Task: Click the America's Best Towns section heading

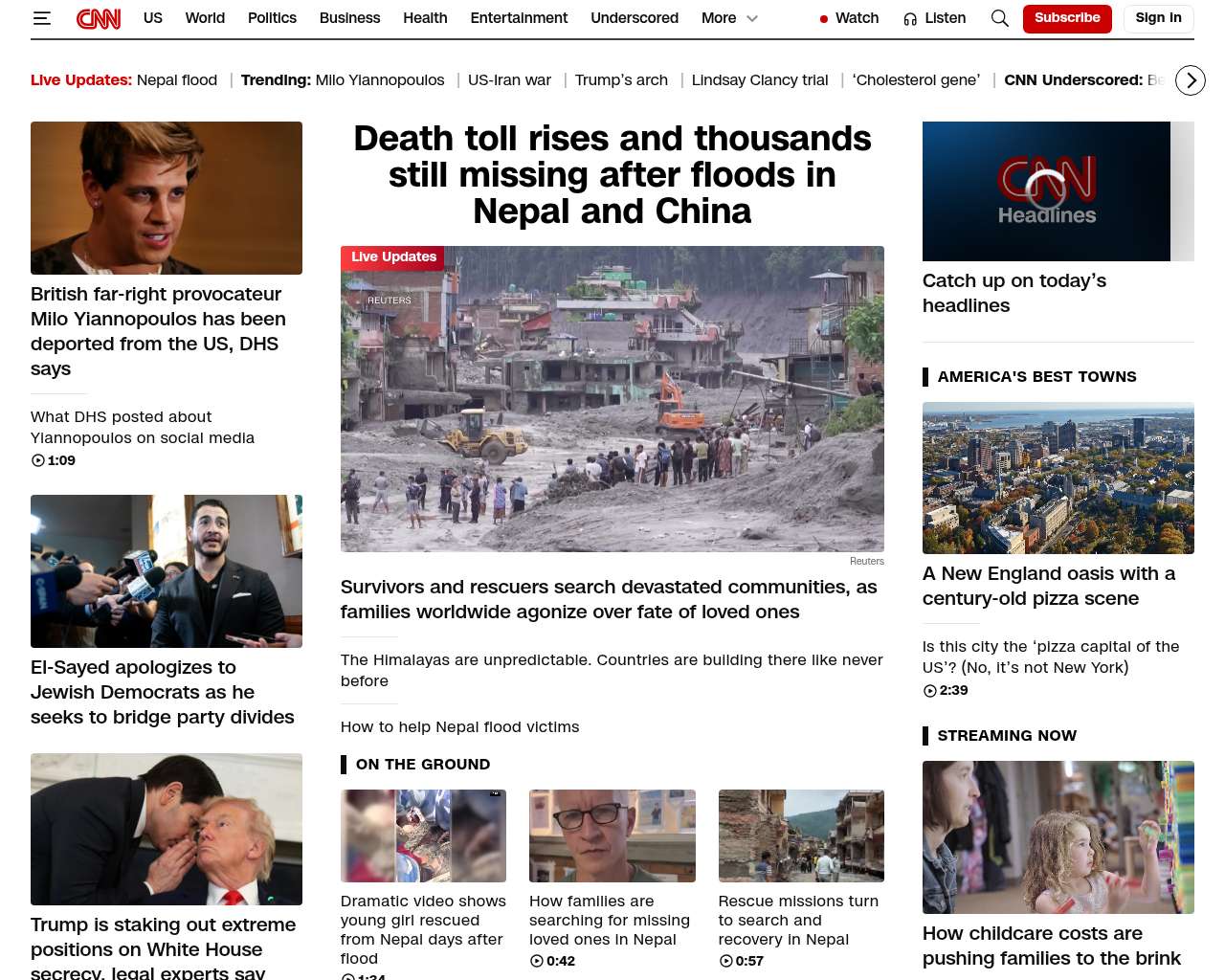Action: tap(1036, 377)
